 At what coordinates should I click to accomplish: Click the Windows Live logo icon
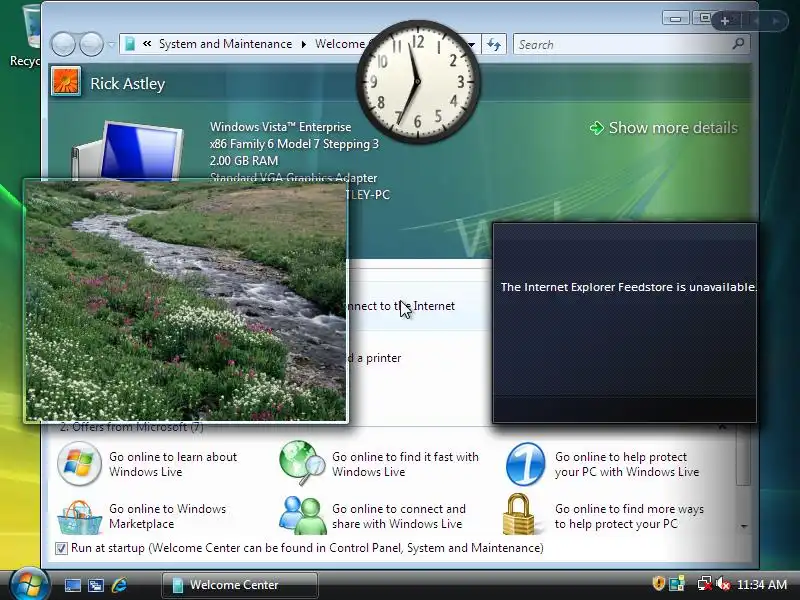point(79,463)
